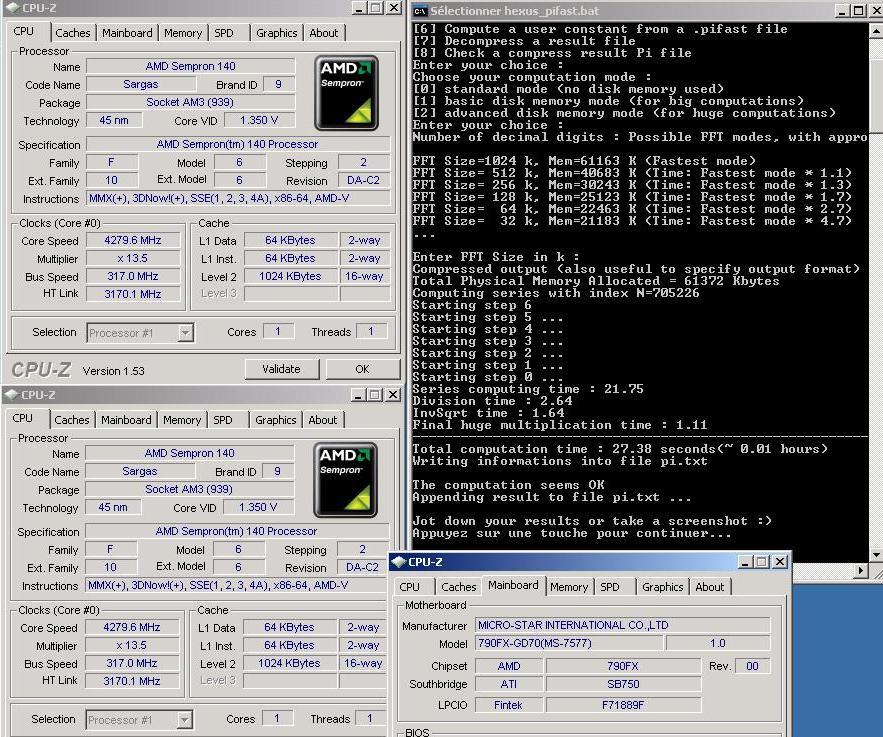This screenshot has height=737, width=883.
Task: Minimize the pifast command prompt window
Action: pos(842,11)
